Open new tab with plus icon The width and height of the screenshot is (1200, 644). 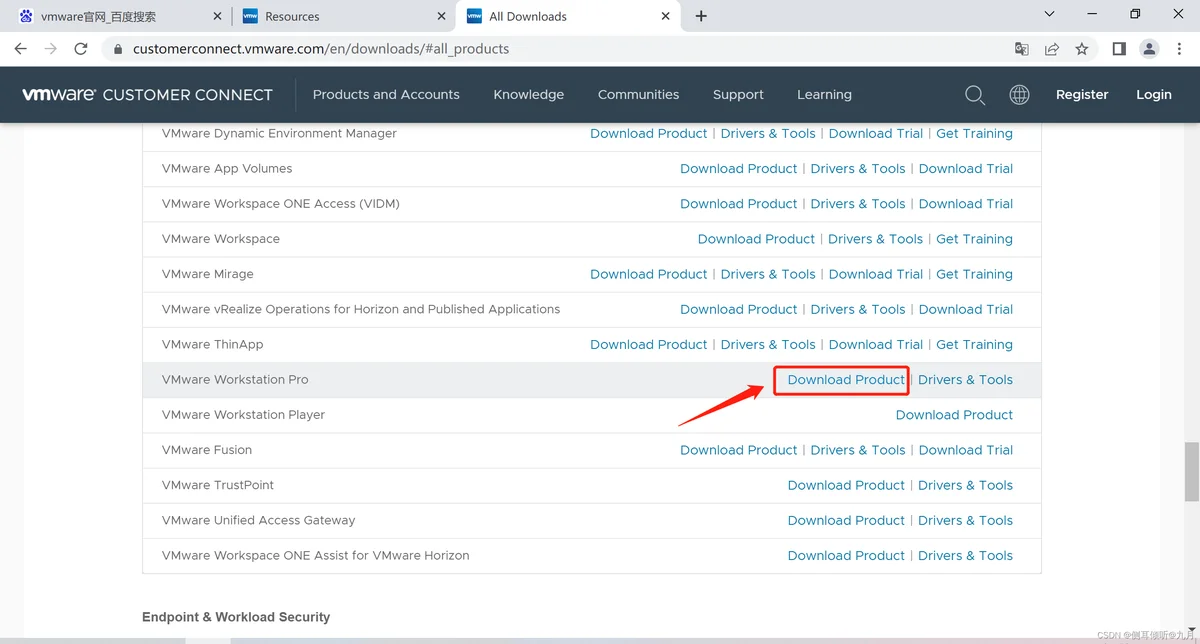click(701, 16)
